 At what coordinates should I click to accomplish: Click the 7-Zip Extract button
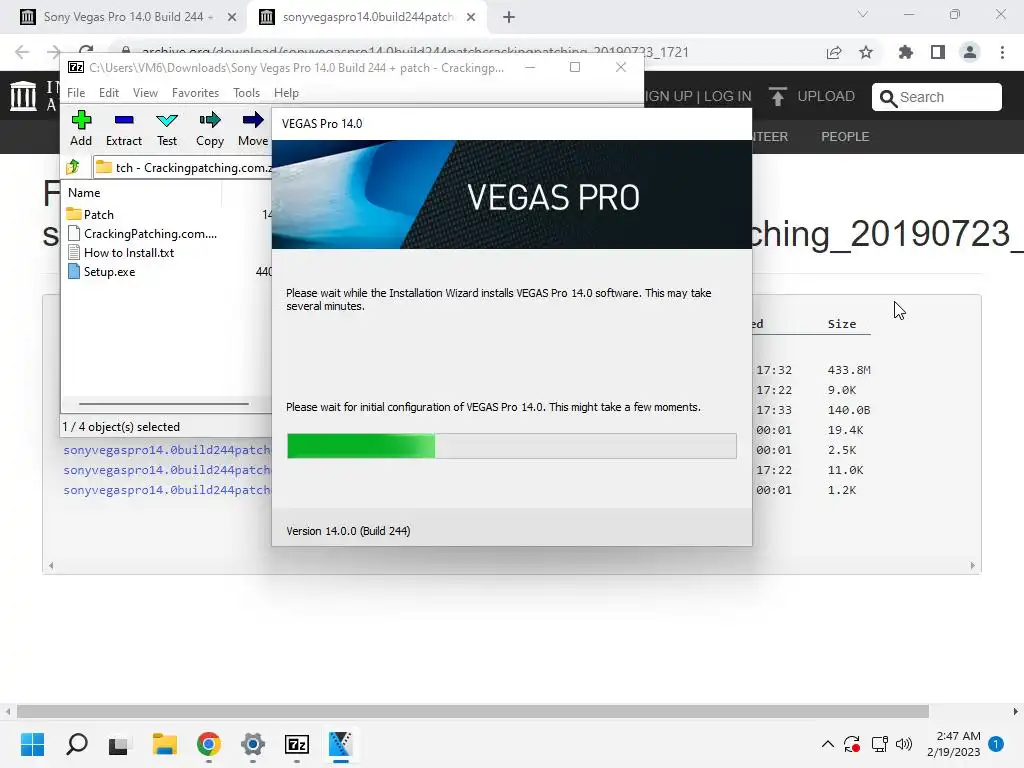(123, 129)
